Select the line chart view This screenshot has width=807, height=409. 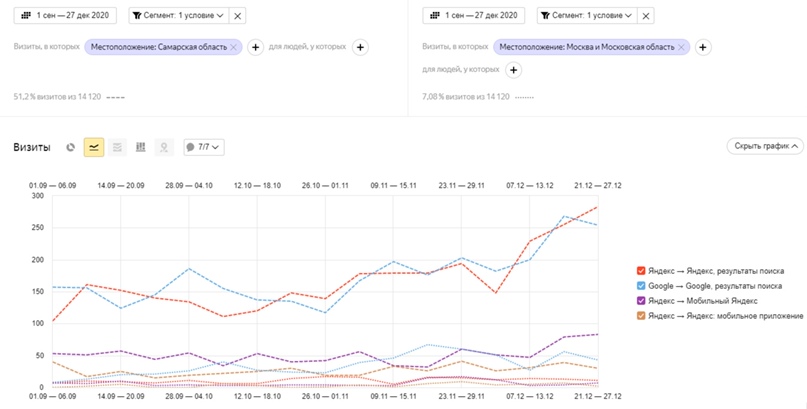tap(94, 147)
